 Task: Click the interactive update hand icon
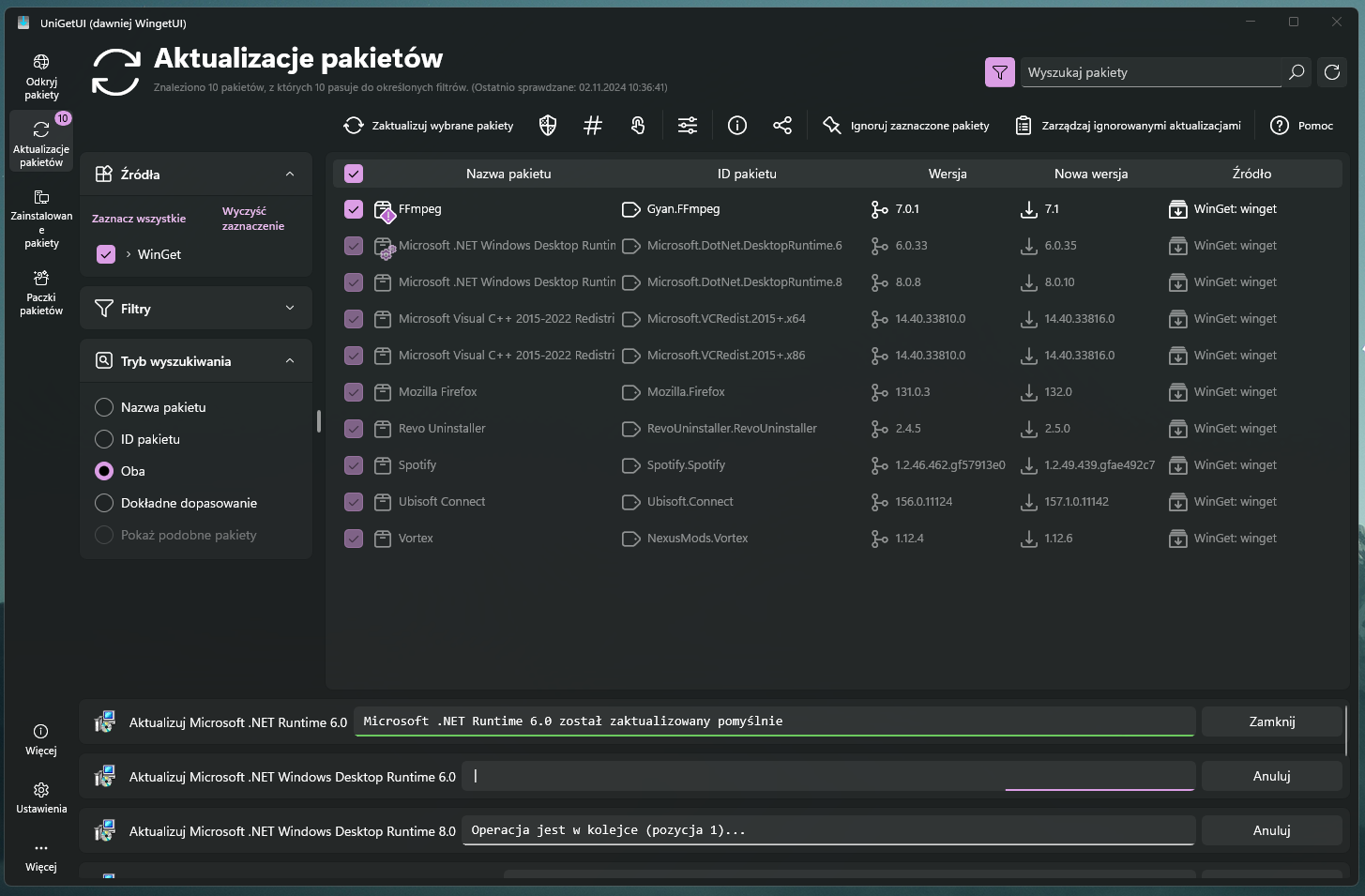pos(638,126)
